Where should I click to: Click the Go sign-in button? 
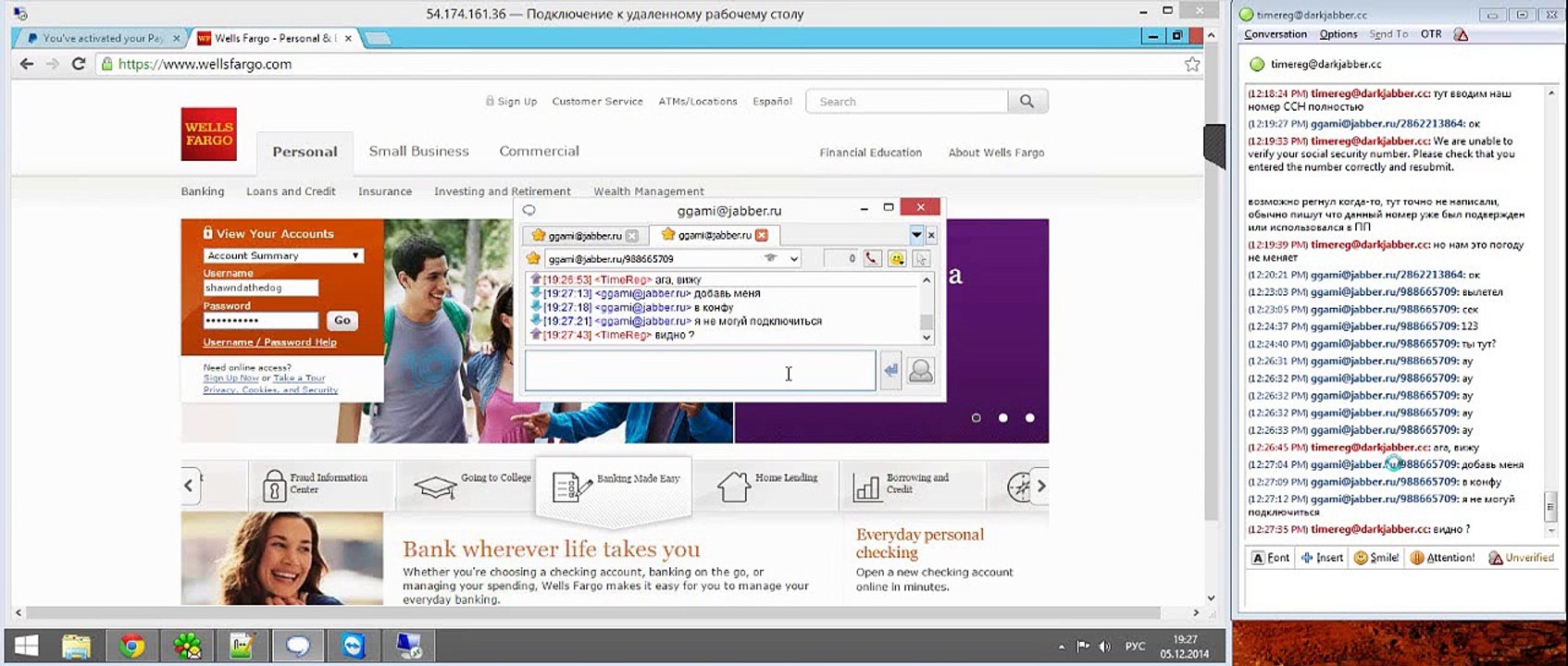coord(342,320)
